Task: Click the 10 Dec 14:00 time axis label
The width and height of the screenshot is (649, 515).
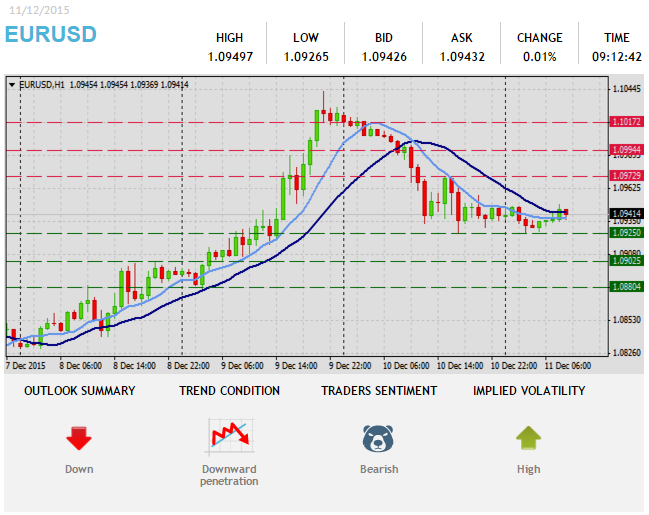Action: point(460,366)
